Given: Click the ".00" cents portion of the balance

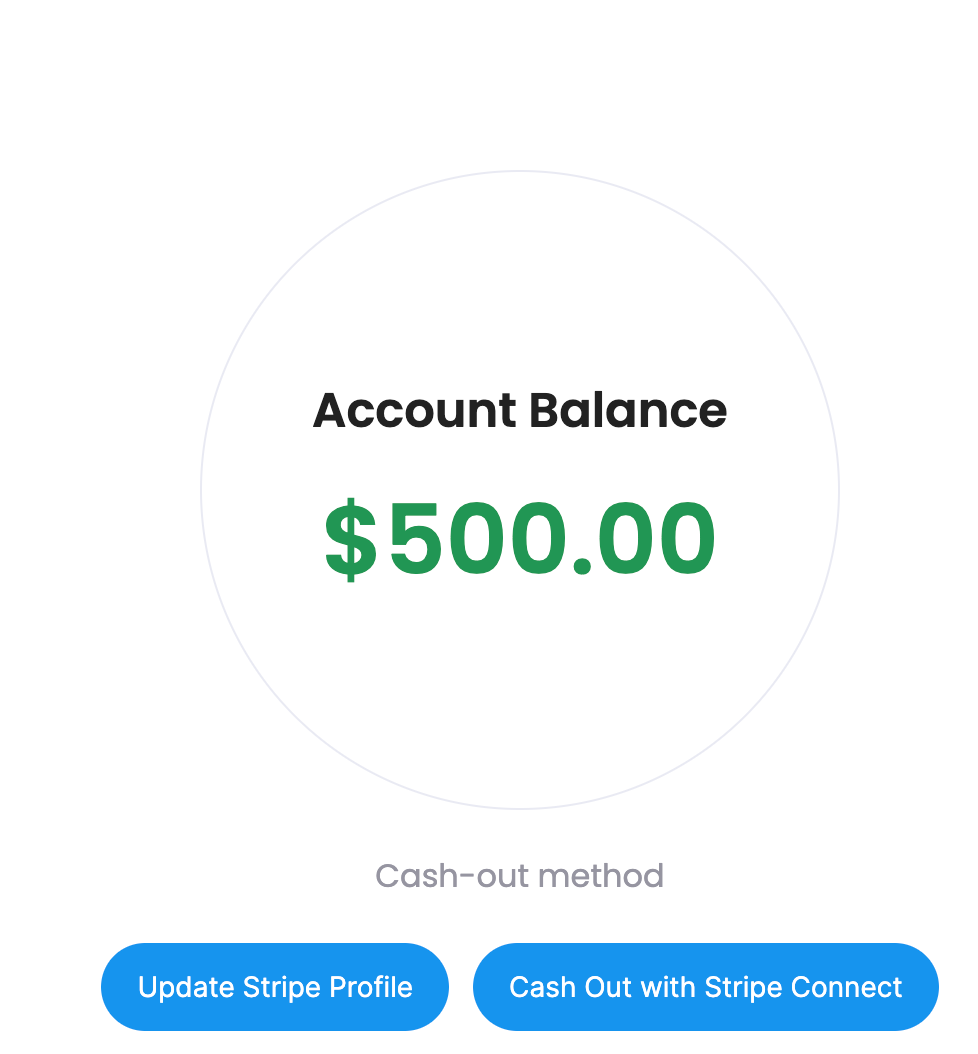Looking at the screenshot, I should (x=644, y=539).
